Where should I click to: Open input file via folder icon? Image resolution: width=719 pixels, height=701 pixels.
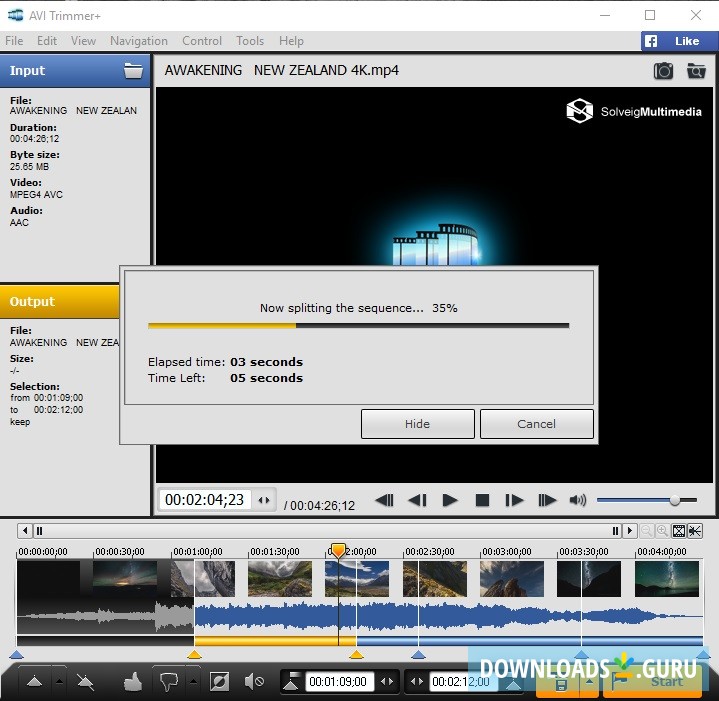point(133,70)
